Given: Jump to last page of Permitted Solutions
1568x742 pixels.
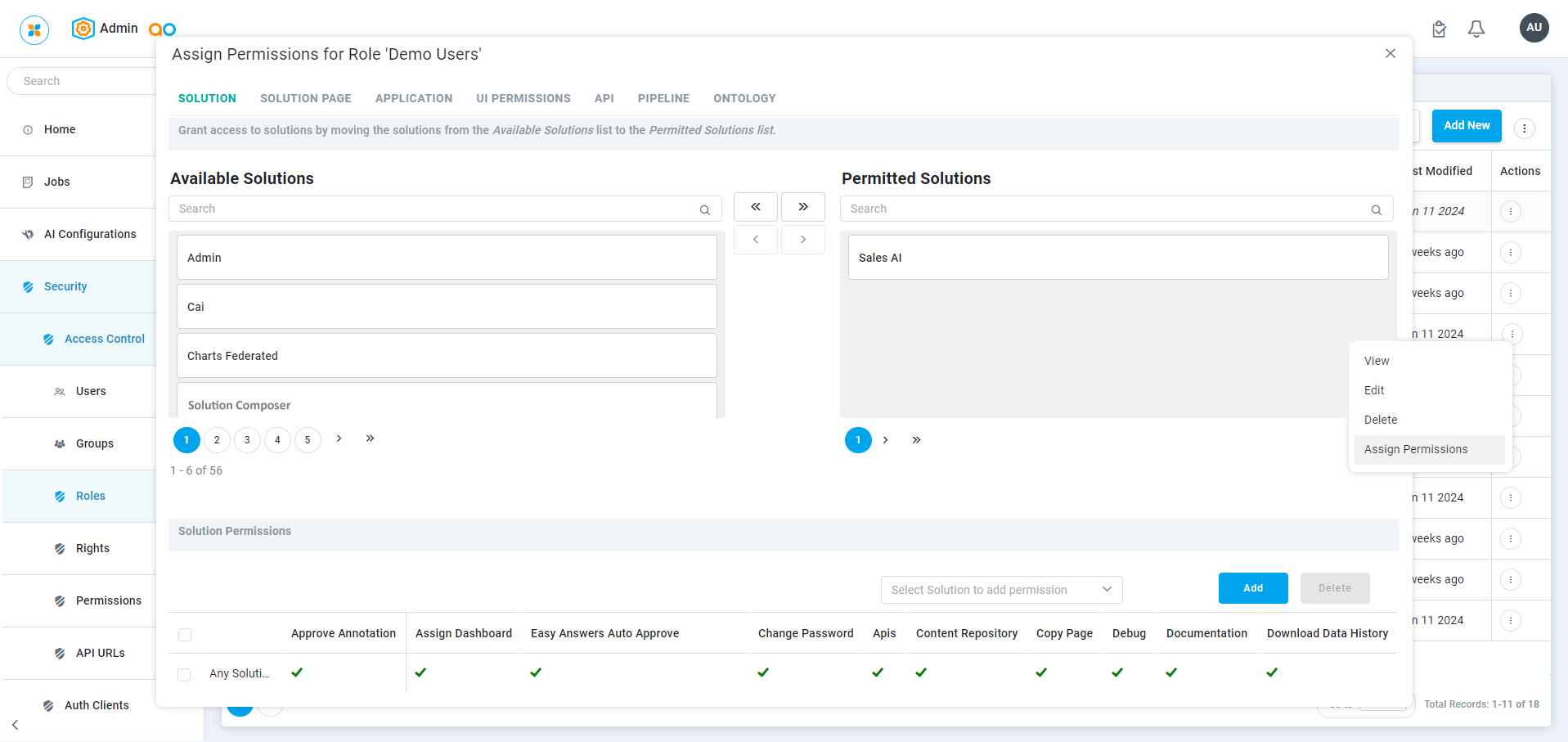Looking at the screenshot, I should [x=916, y=440].
